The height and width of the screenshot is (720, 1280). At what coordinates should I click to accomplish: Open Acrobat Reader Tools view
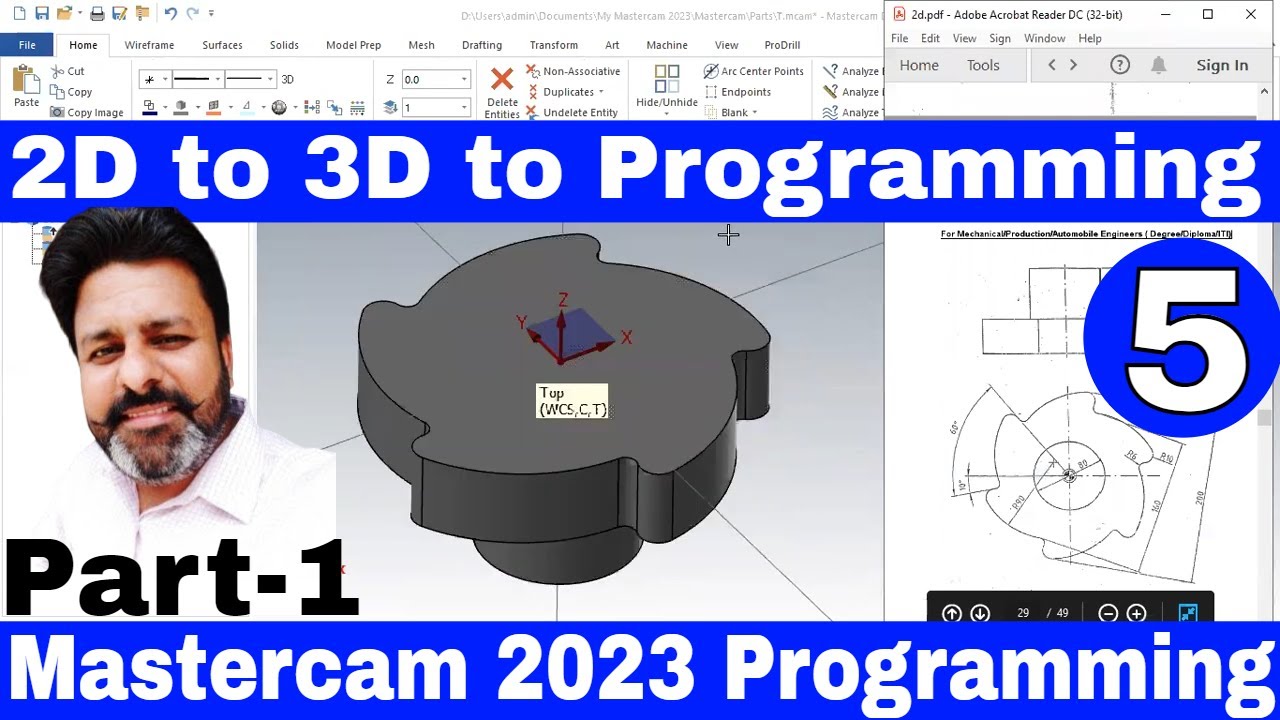(983, 65)
